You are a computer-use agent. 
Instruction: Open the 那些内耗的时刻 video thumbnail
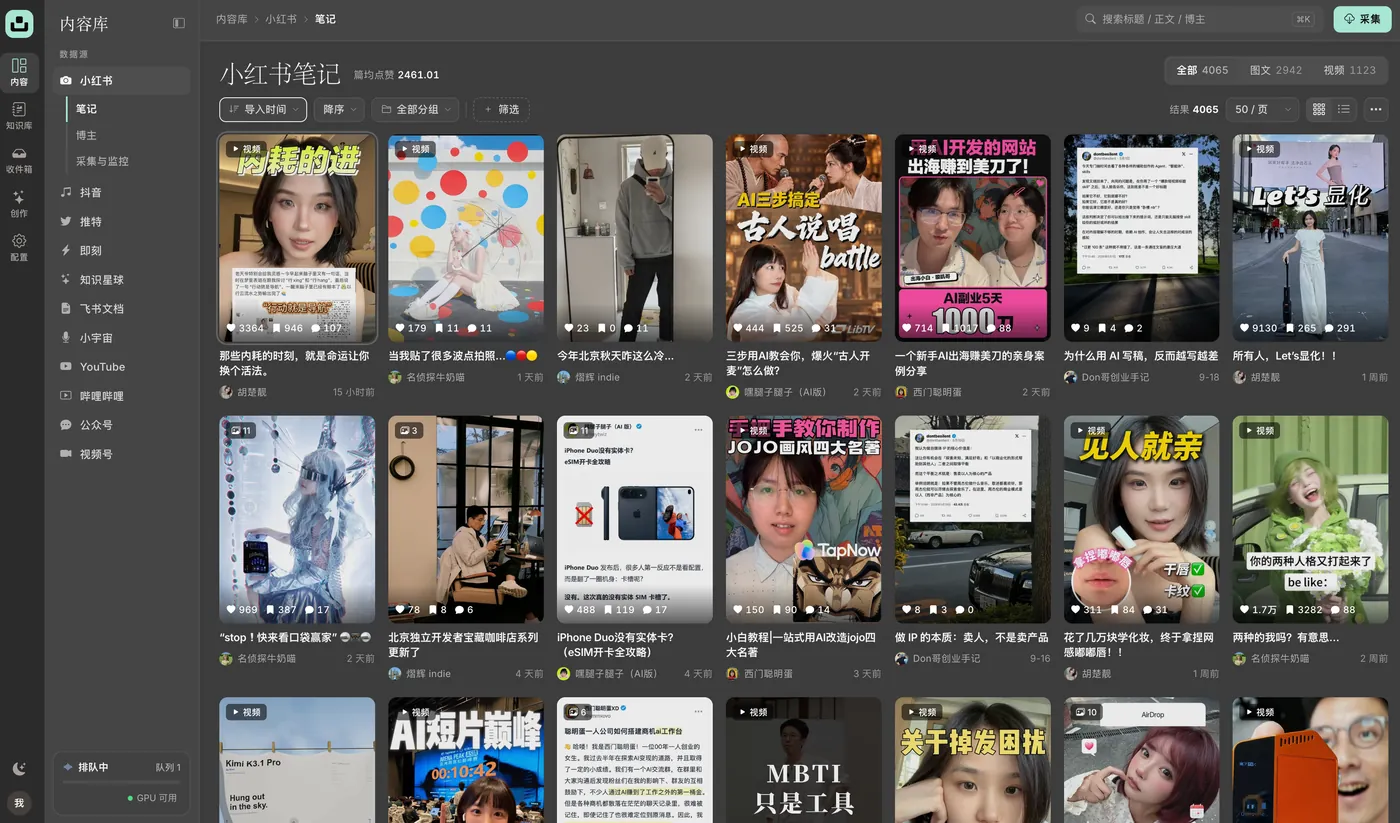297,238
